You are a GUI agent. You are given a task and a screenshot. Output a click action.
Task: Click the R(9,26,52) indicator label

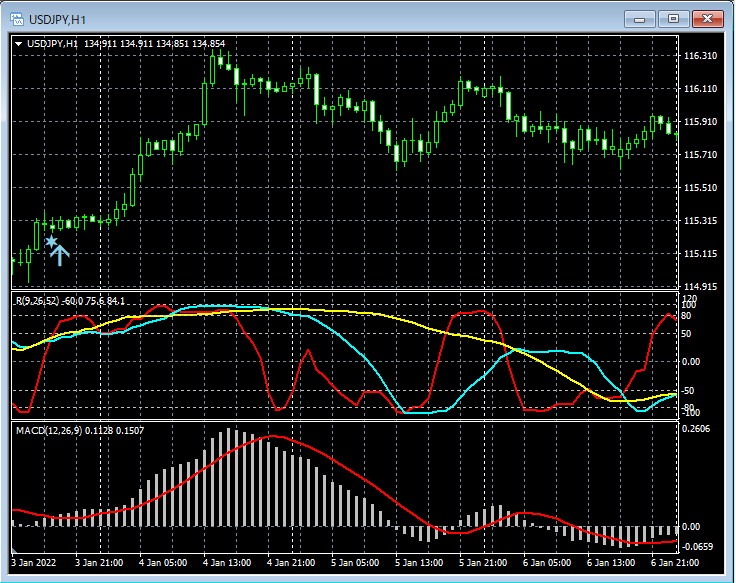(38, 300)
